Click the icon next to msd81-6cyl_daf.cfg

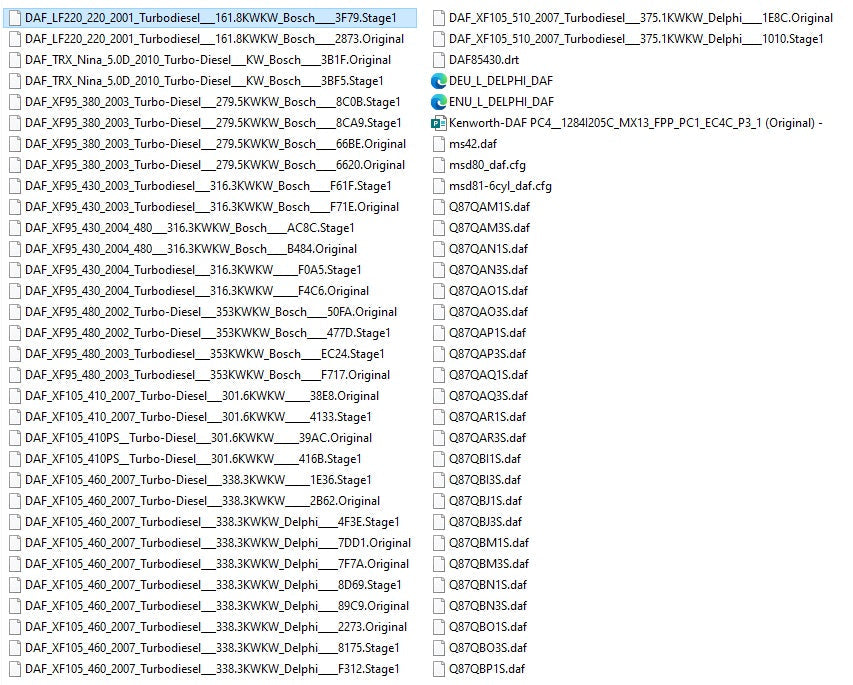[438, 186]
